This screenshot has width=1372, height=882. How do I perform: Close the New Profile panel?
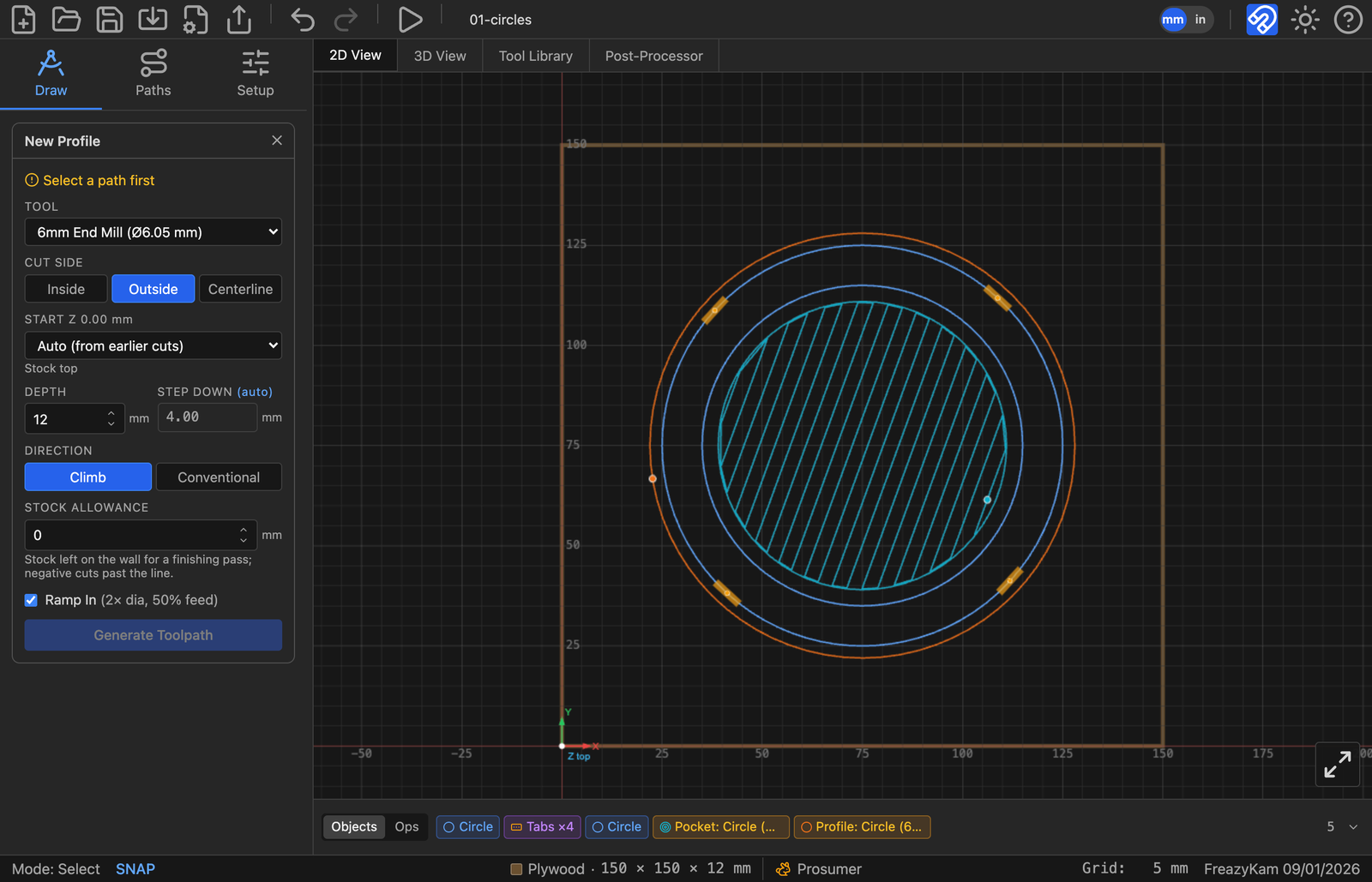coord(277,141)
